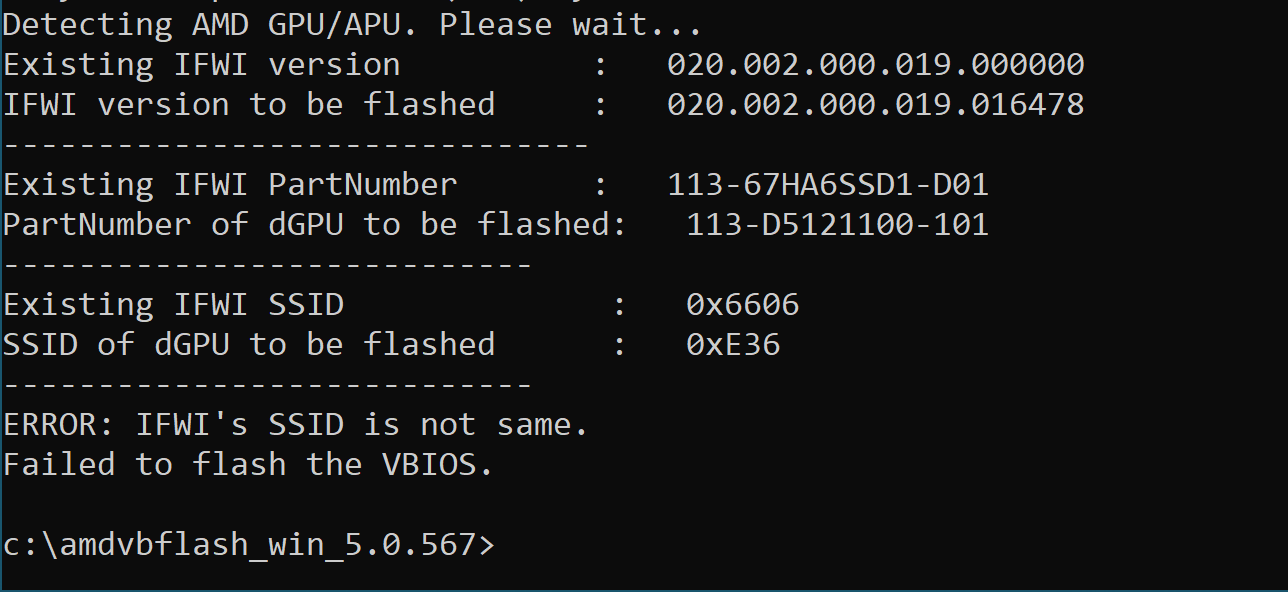Click the dGPU SSID value 0xE36

tap(733, 345)
